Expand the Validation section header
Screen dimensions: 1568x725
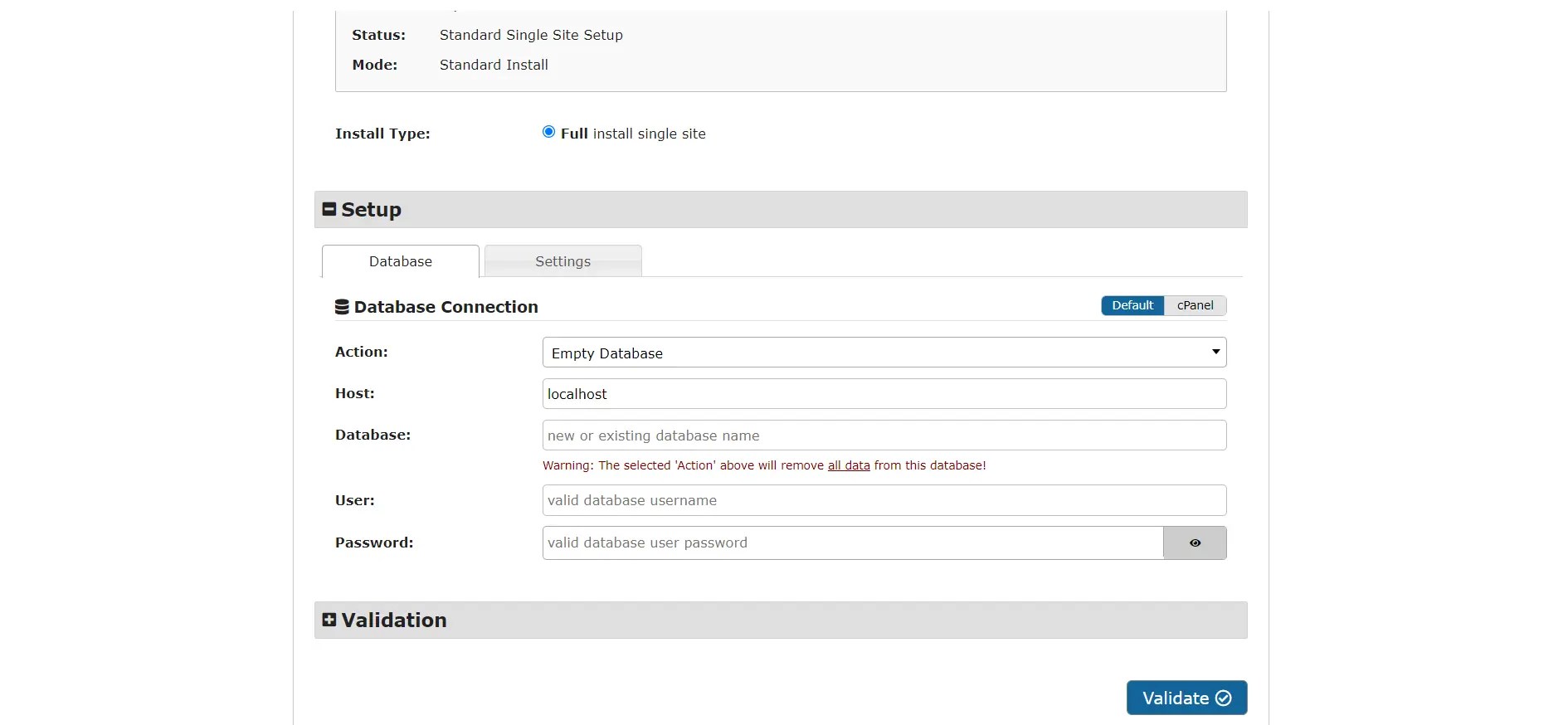780,620
